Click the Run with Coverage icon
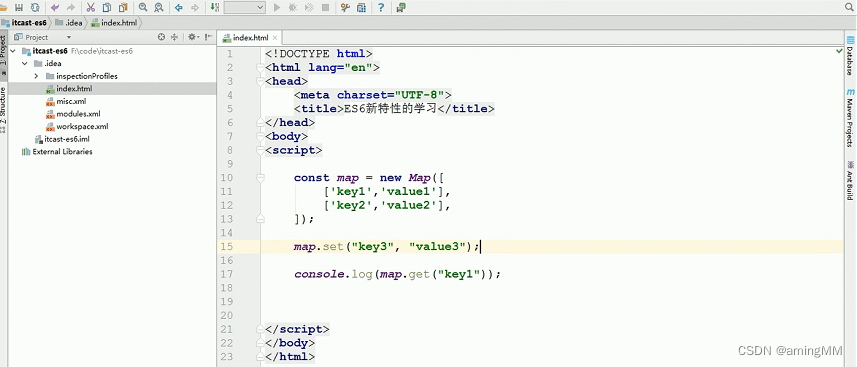This screenshot has height=367, width=857. 309,8
